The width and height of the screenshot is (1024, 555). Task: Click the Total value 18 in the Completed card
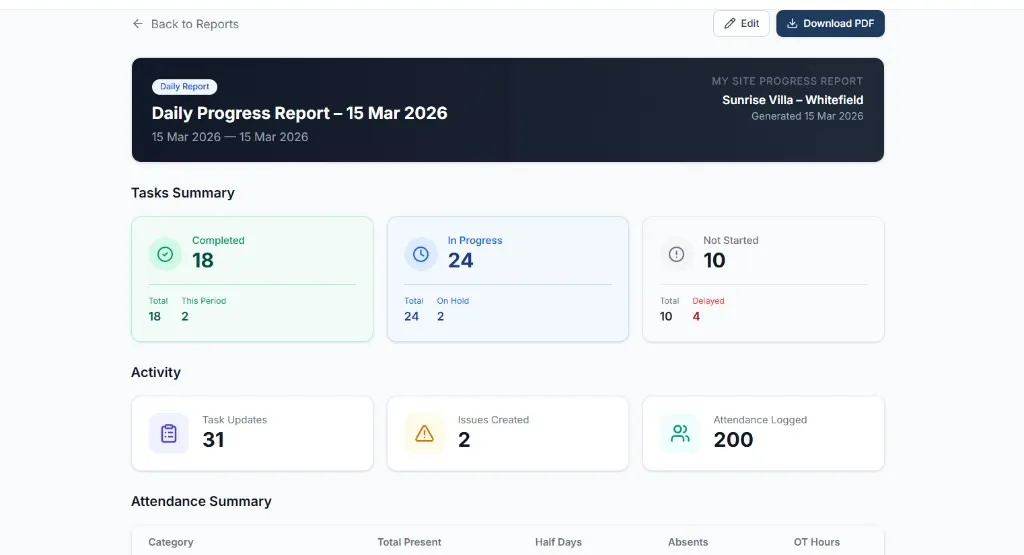[x=155, y=317]
